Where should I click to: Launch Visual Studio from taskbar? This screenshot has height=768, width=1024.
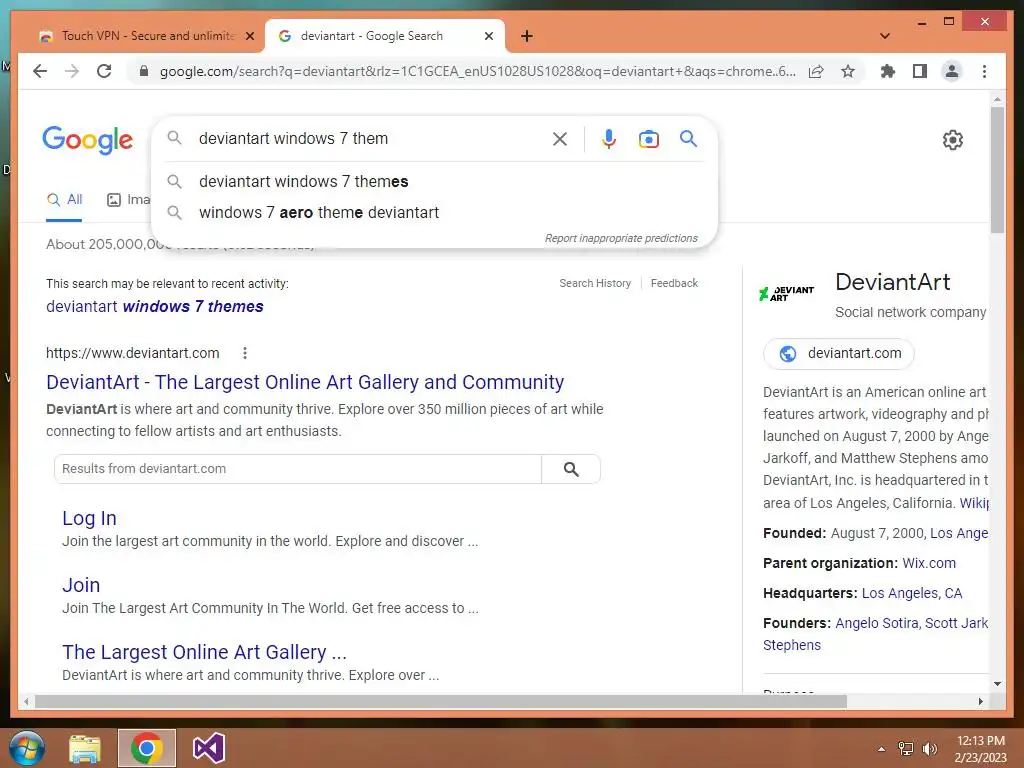[209, 748]
